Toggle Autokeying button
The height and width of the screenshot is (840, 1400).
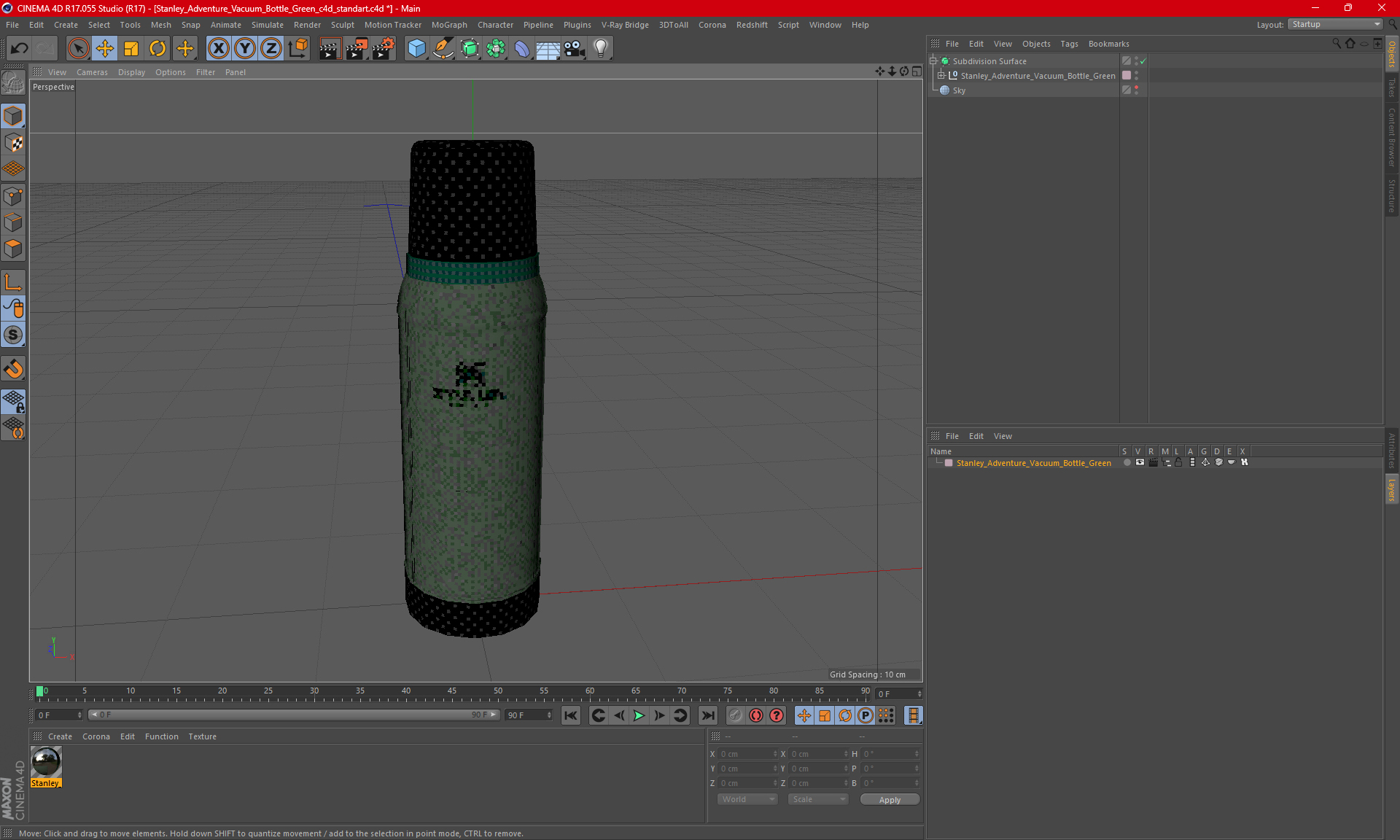click(x=756, y=715)
